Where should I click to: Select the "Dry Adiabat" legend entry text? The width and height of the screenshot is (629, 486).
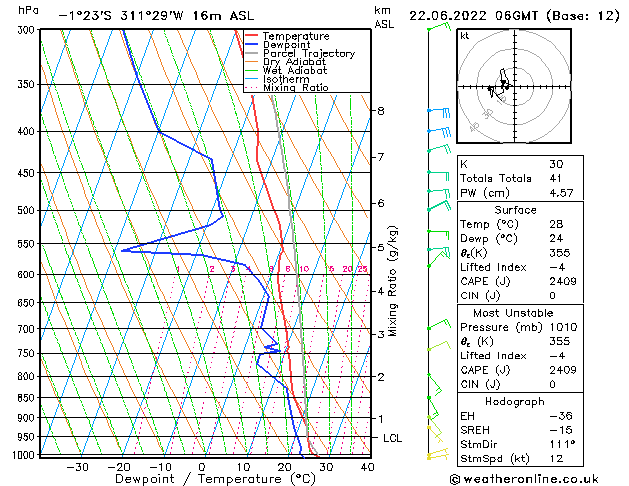pos(294,62)
